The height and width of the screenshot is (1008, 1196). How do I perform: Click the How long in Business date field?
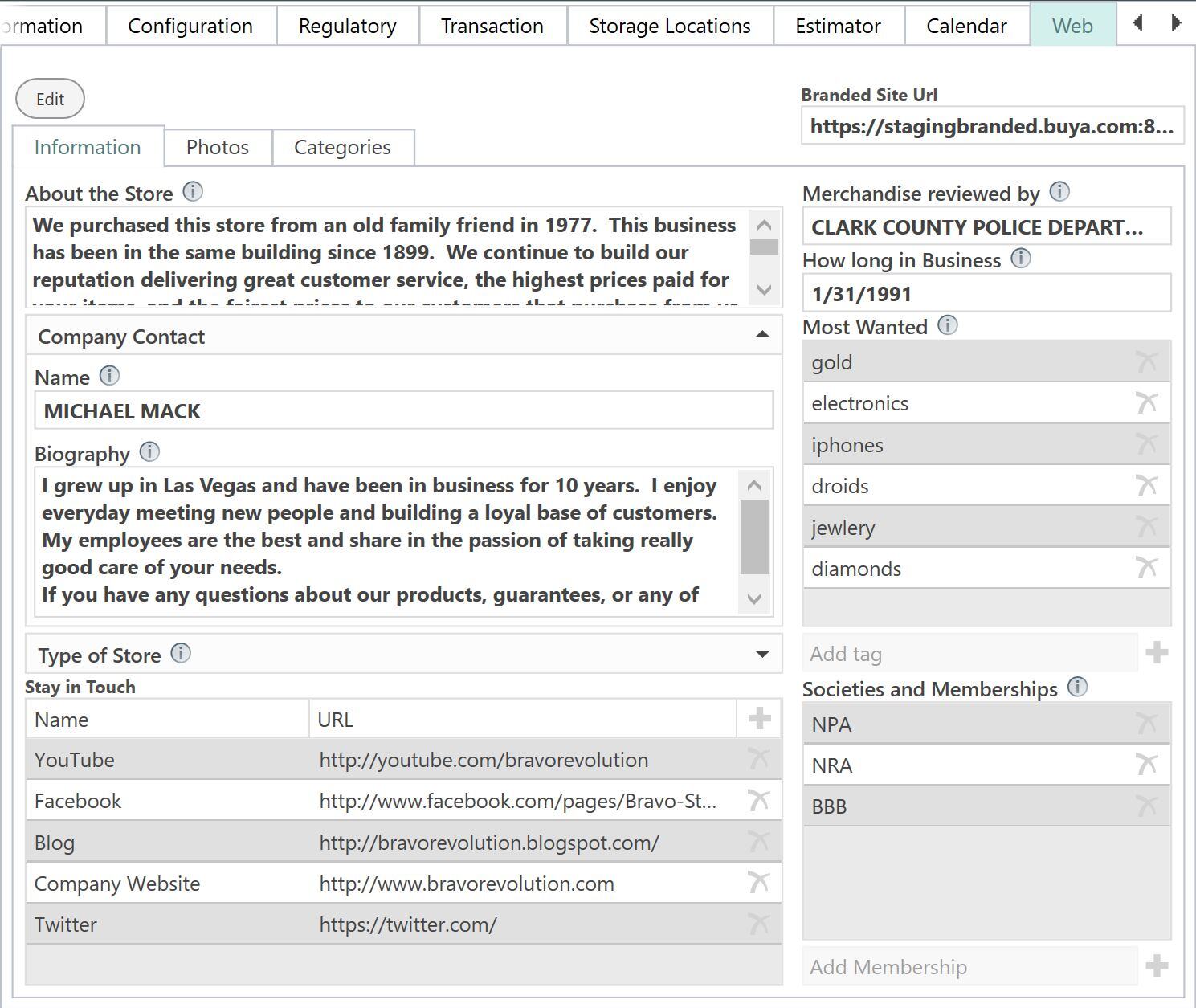click(986, 293)
